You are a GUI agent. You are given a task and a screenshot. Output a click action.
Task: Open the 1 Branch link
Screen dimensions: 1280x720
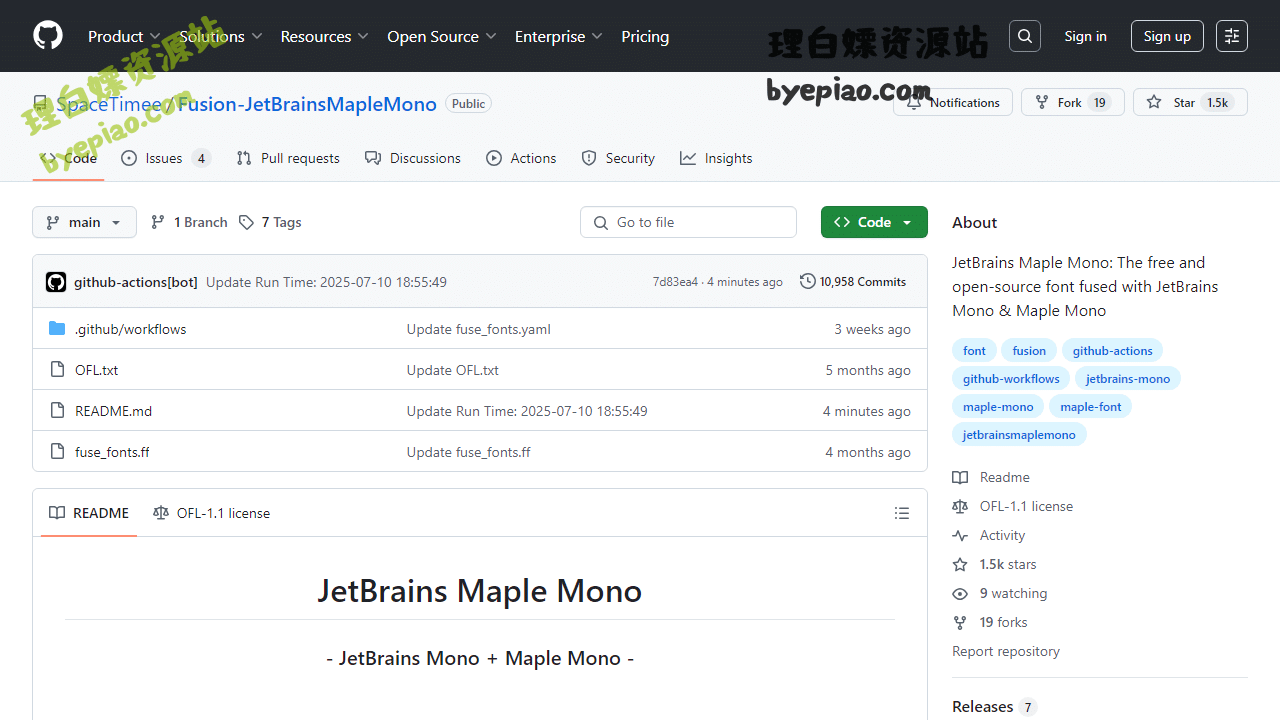(x=189, y=222)
